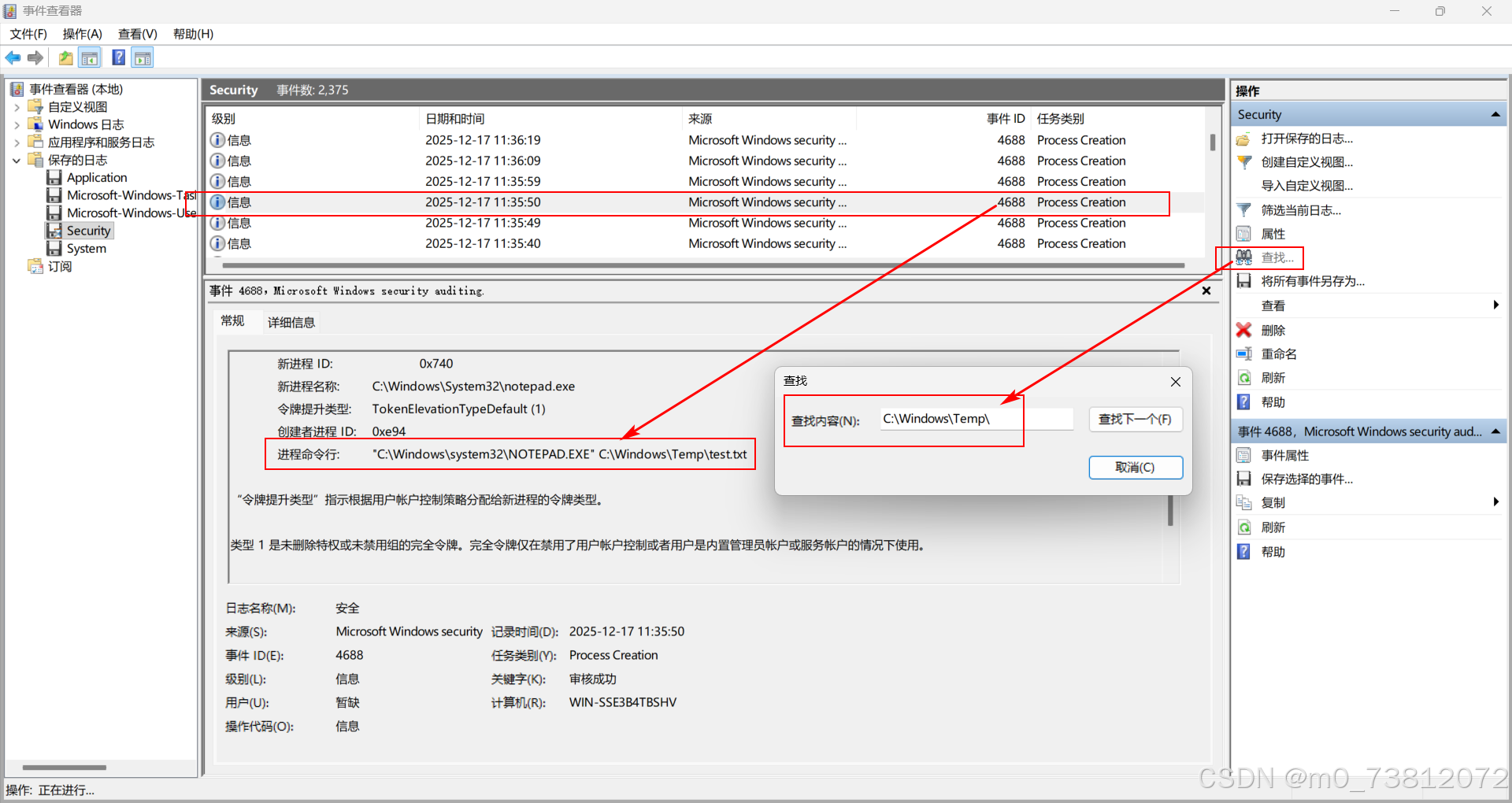Click 导入自定义视图 action link
This screenshot has height=803, width=1512.
point(1306,186)
